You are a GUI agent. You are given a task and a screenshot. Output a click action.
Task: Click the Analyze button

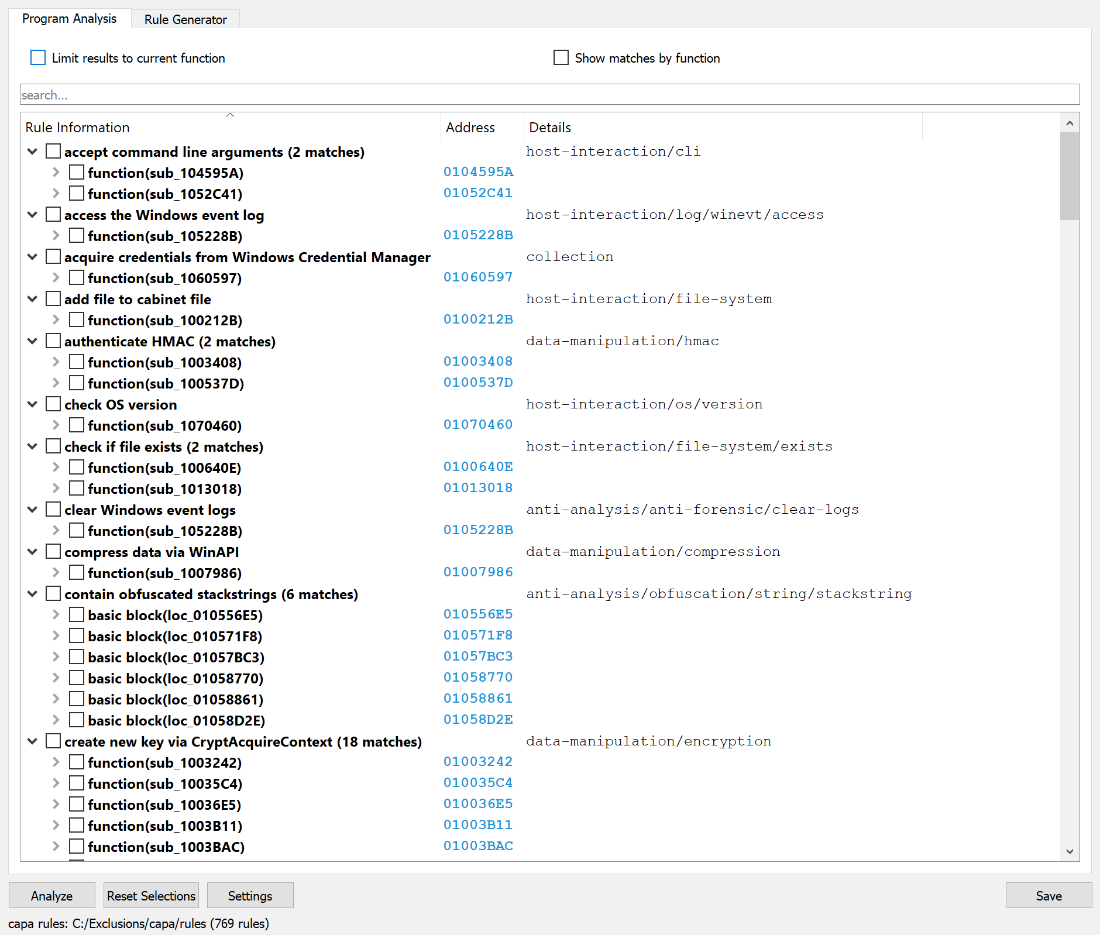pyautogui.click(x=52, y=895)
